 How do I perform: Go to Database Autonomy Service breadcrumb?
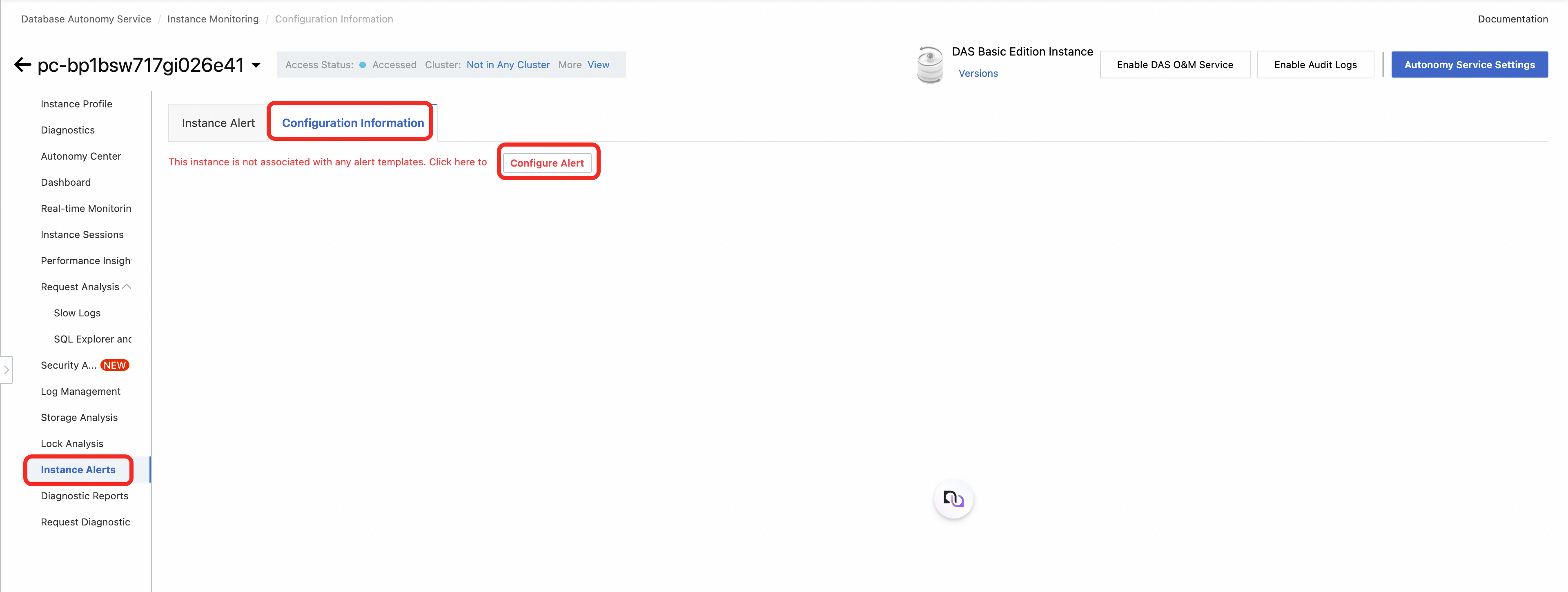(x=86, y=19)
